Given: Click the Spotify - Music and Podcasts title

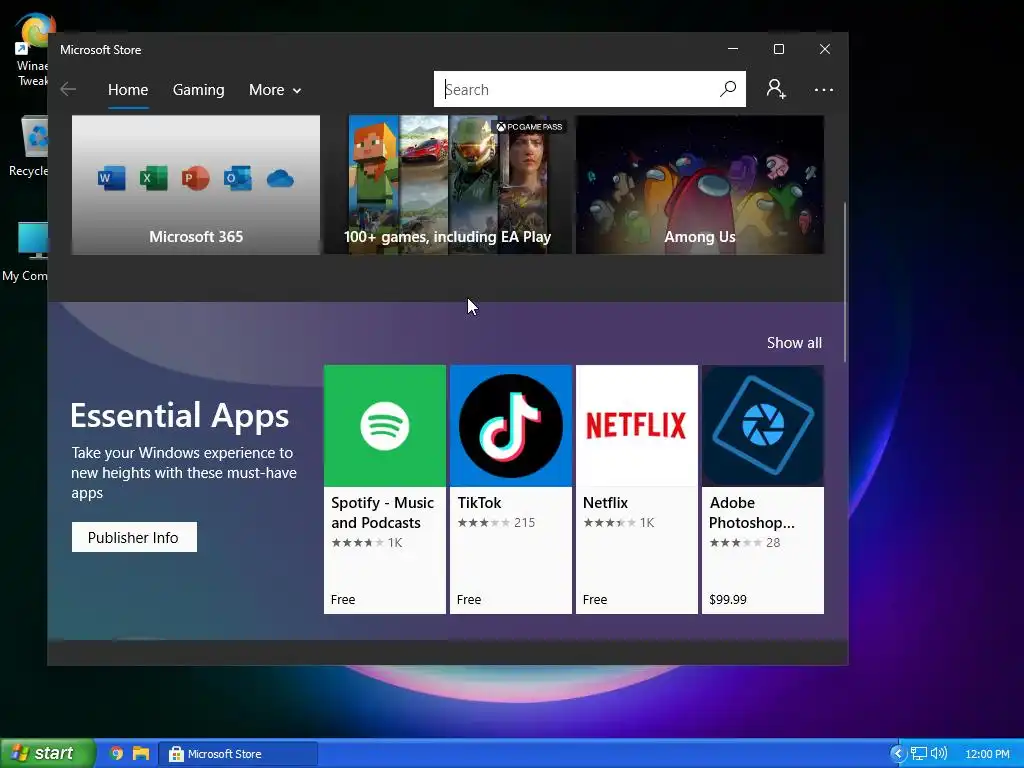Looking at the screenshot, I should point(382,513).
